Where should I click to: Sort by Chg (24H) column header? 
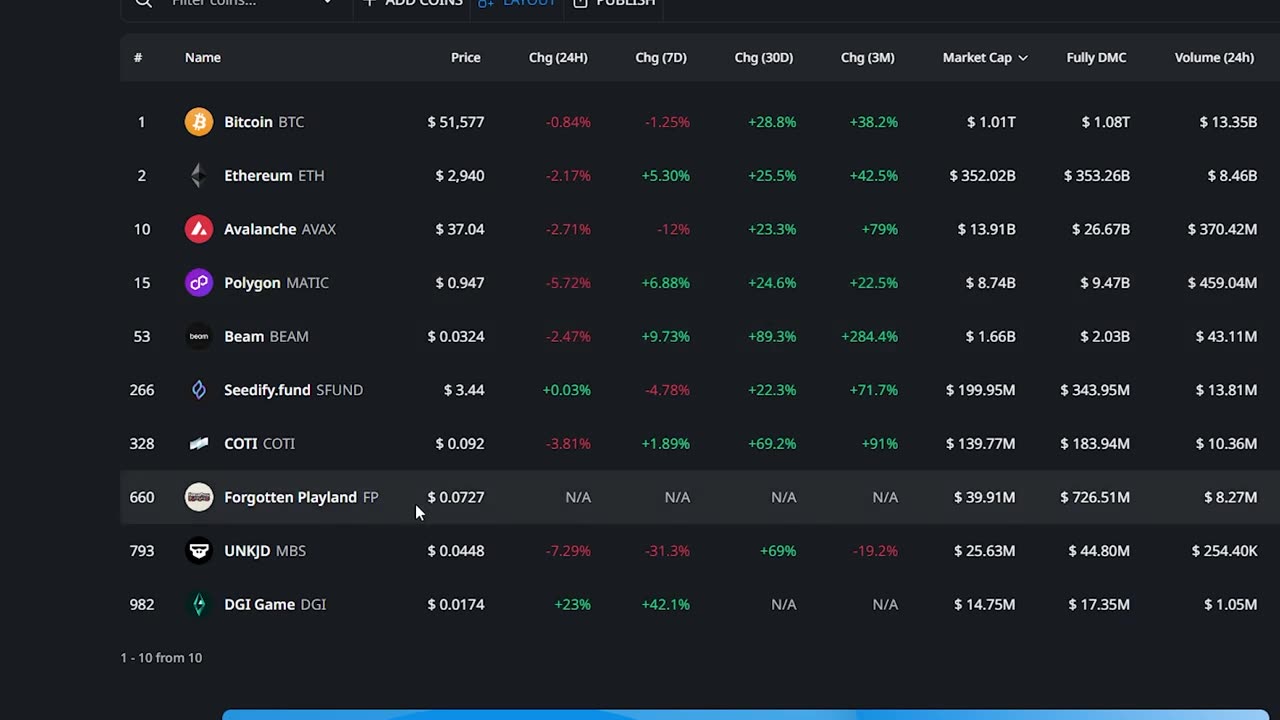[x=558, y=57]
